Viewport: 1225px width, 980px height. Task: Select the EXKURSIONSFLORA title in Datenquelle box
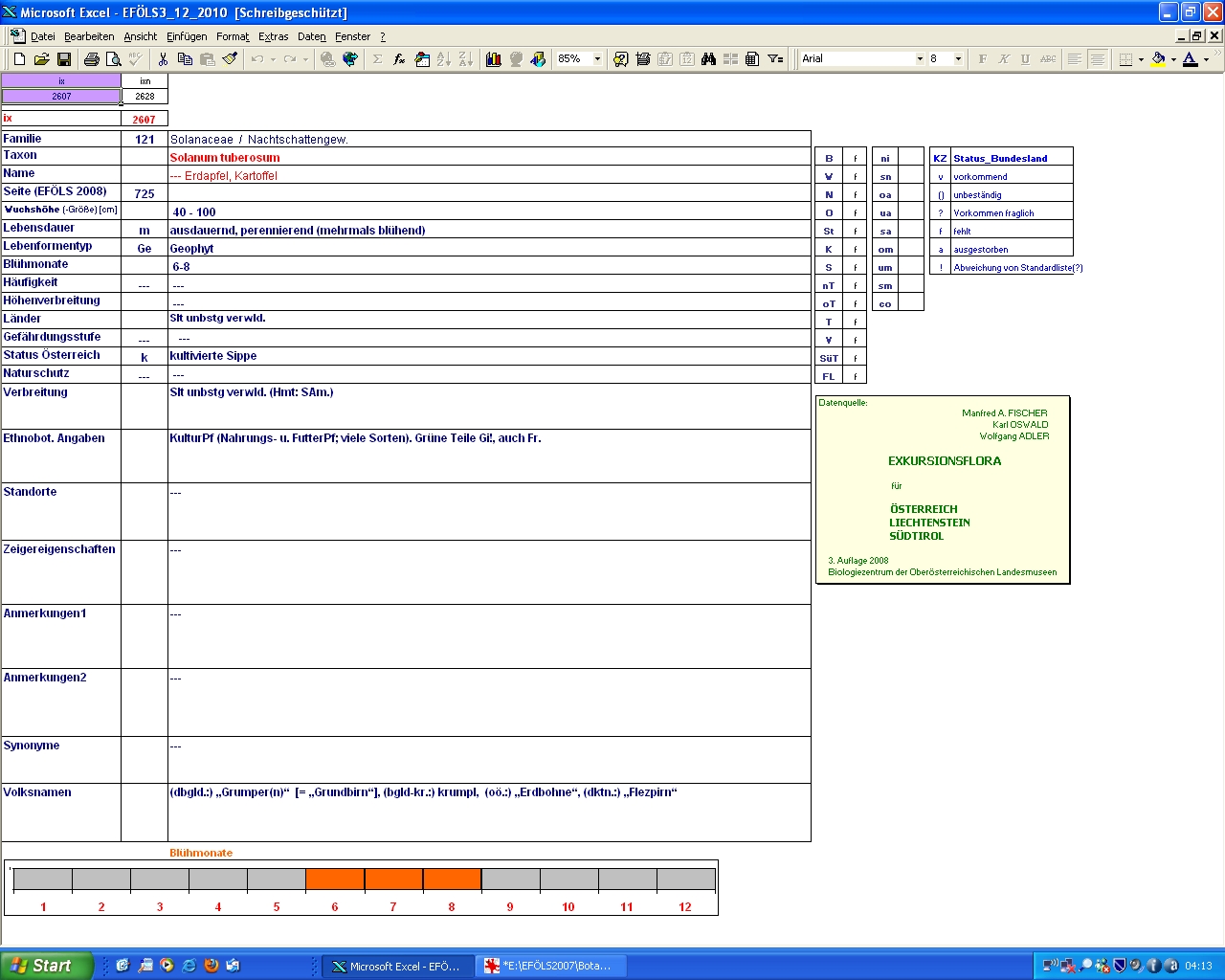click(945, 461)
